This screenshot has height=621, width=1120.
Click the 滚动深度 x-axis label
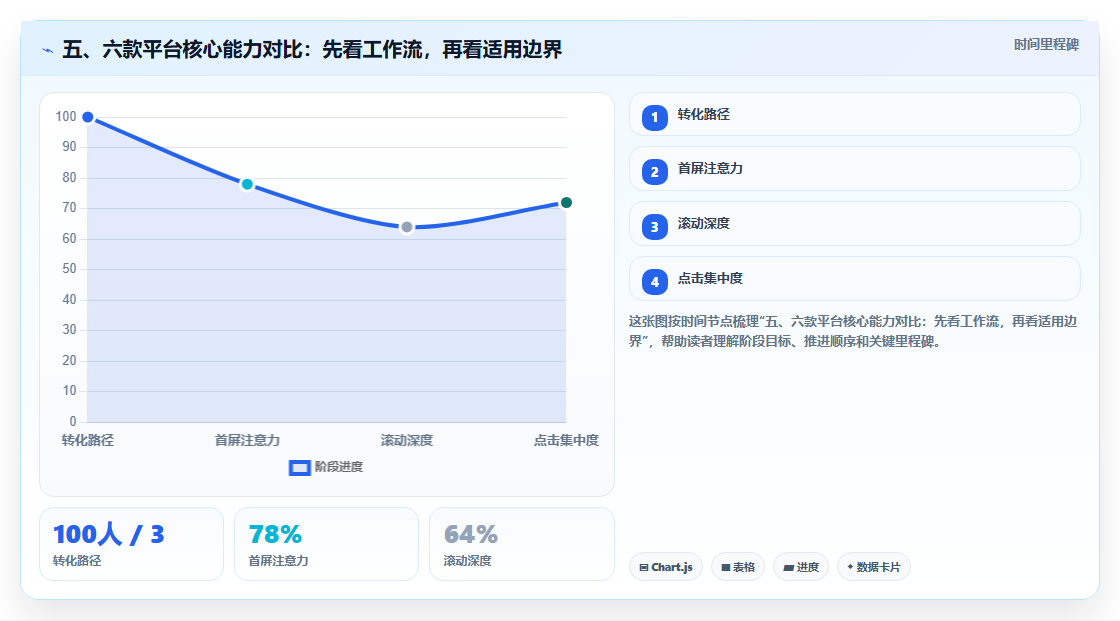(x=406, y=441)
